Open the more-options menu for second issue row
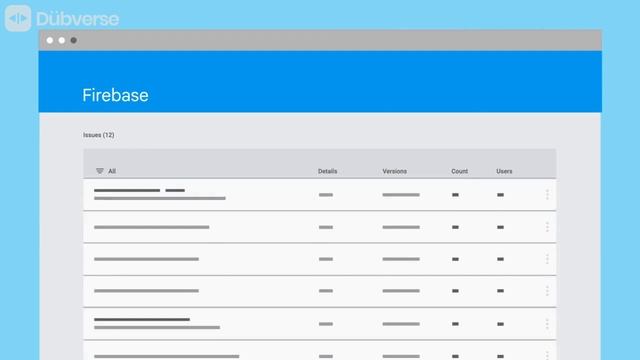This screenshot has height=360, width=640. tap(547, 227)
